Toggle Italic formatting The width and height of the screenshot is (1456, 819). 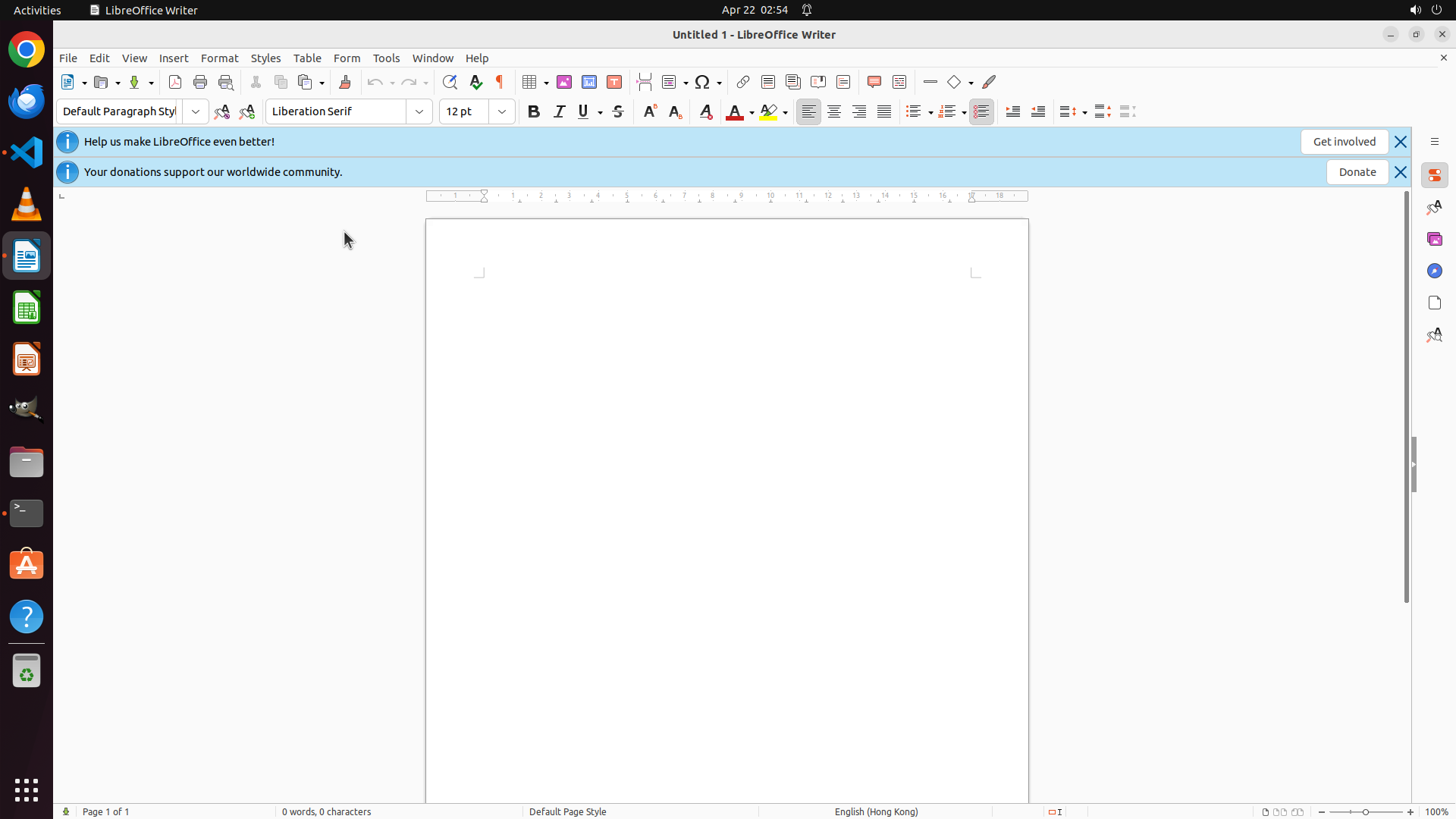560,111
